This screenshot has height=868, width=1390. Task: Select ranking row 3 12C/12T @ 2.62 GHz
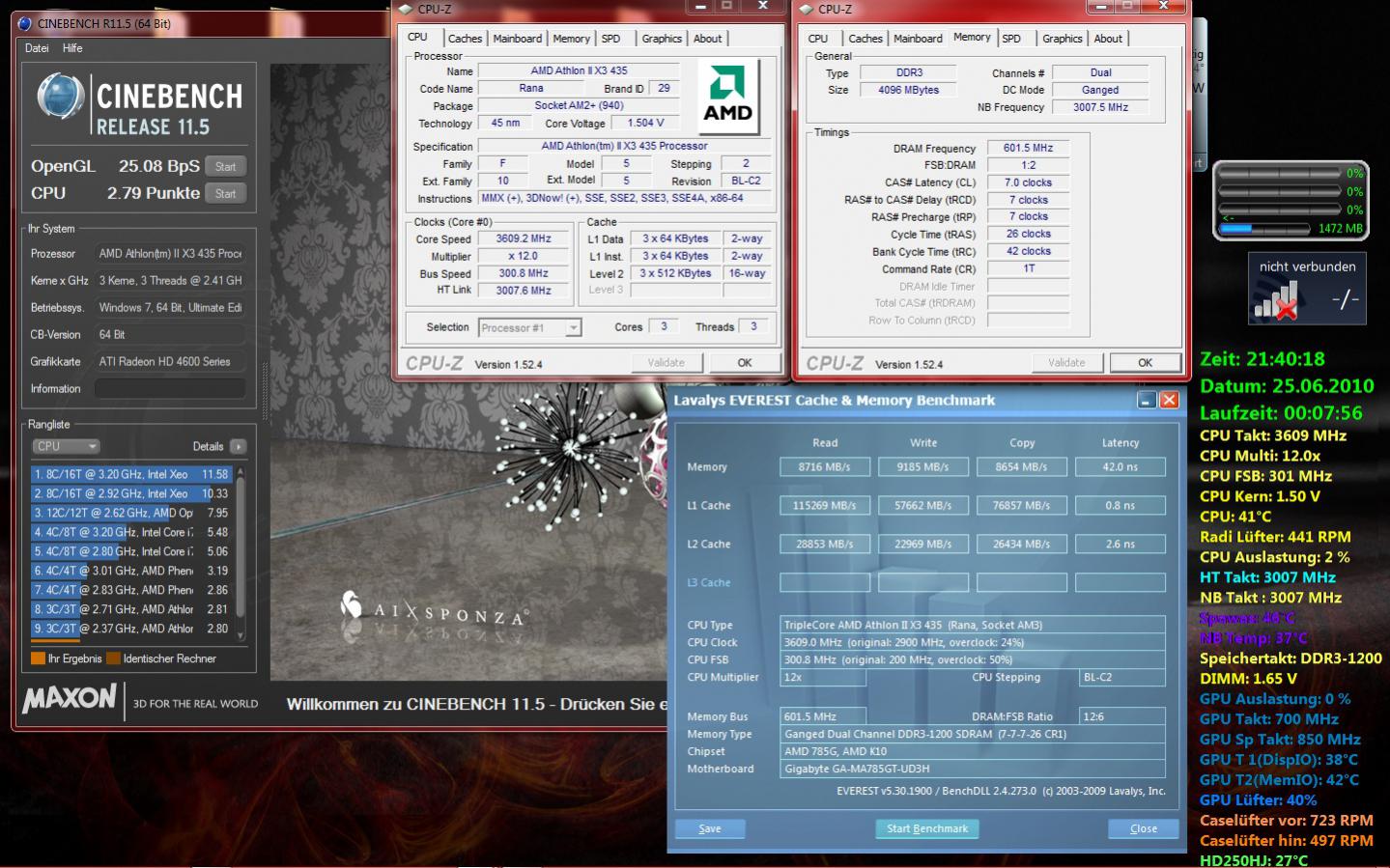131,513
